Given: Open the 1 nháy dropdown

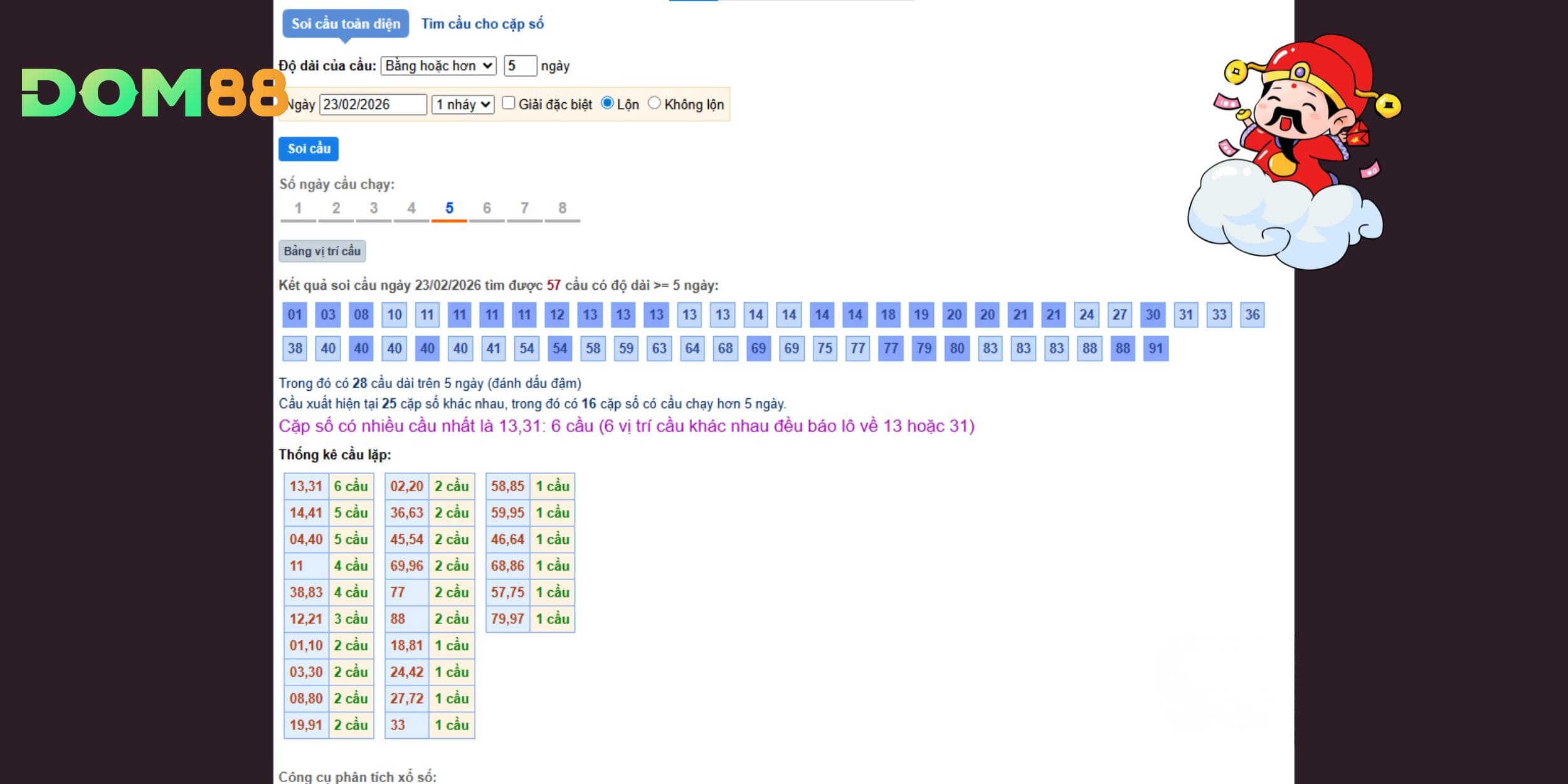Looking at the screenshot, I should coord(463,105).
